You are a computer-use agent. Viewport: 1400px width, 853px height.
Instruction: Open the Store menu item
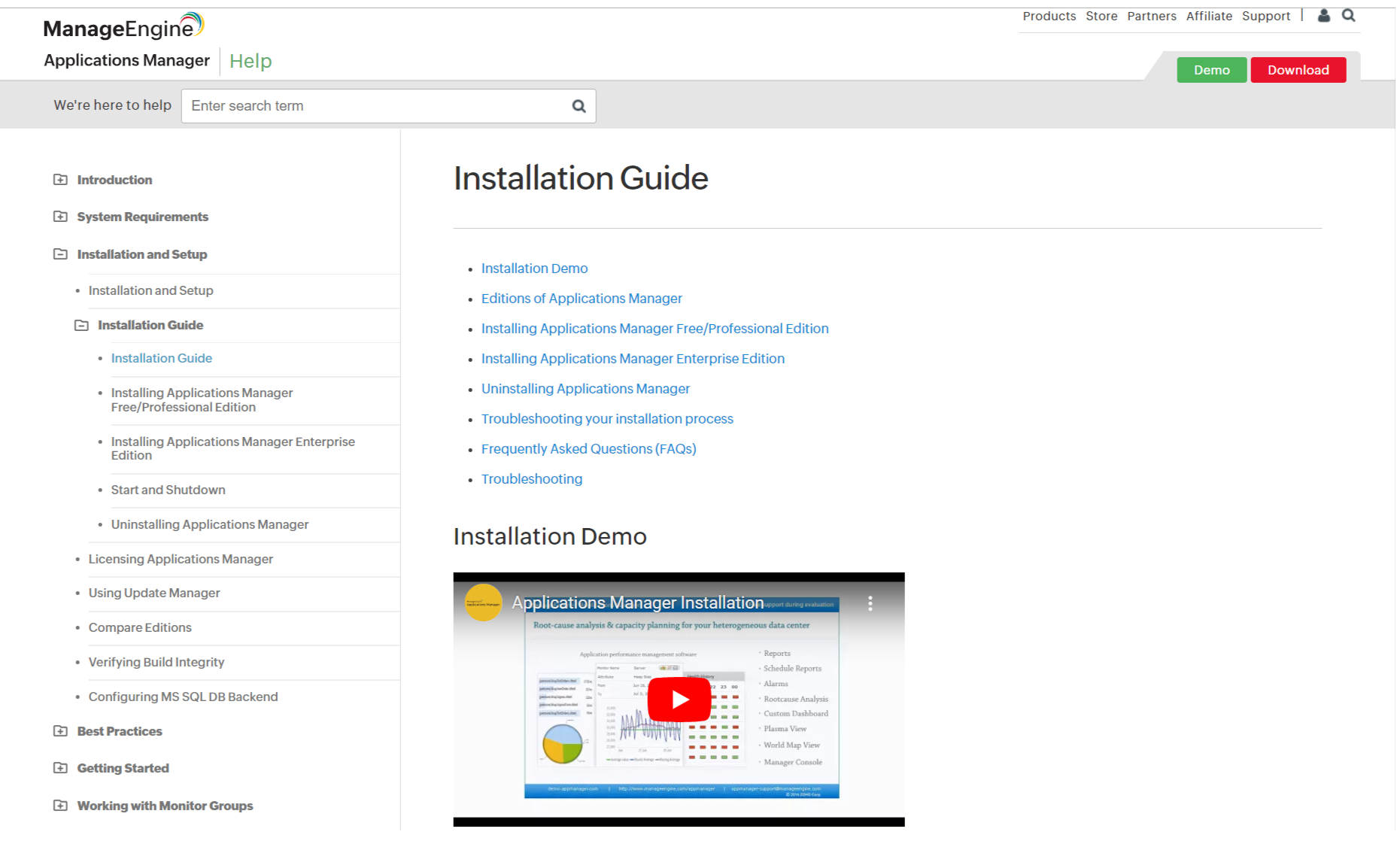(x=1101, y=16)
